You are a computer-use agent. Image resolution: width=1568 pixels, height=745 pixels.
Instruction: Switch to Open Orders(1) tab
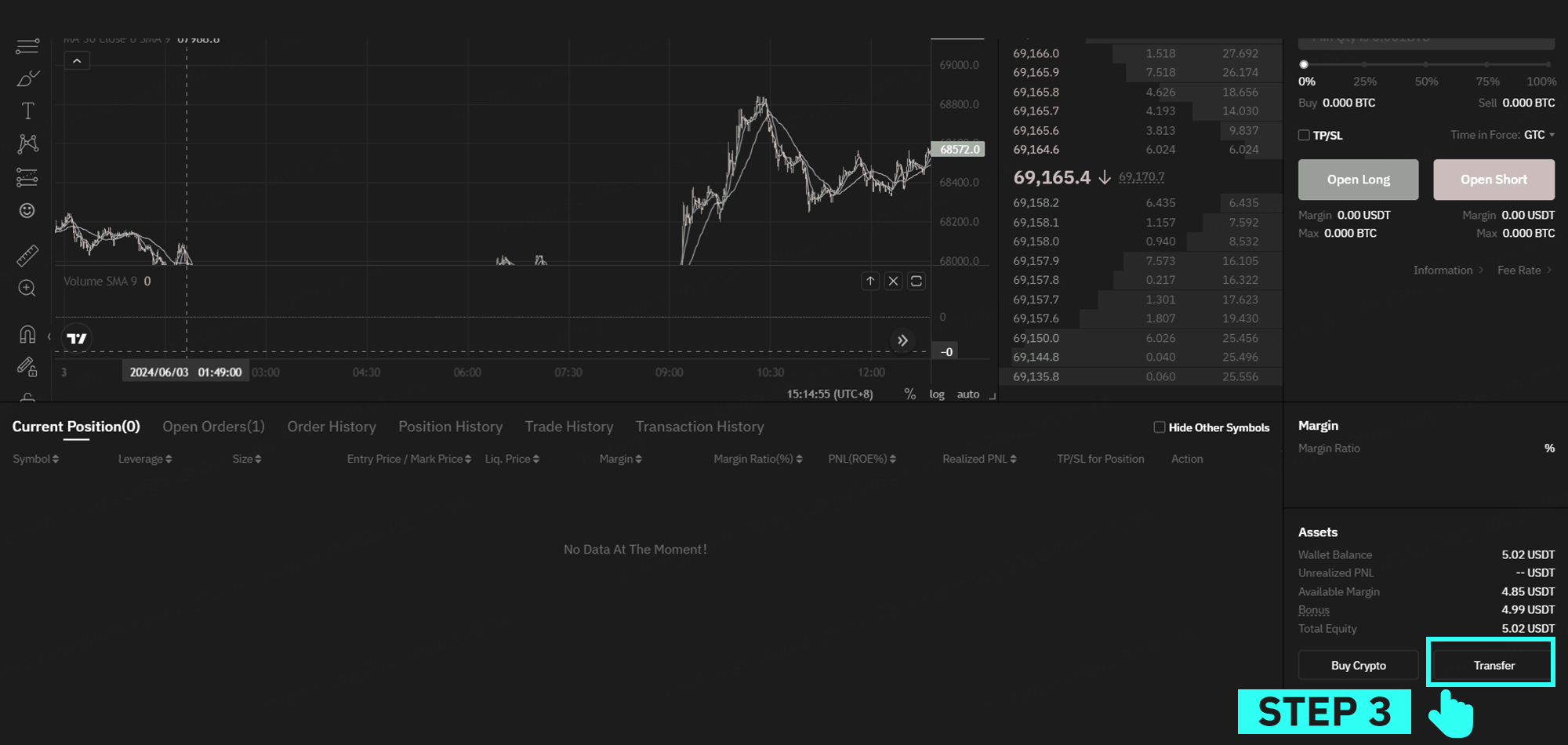(213, 427)
